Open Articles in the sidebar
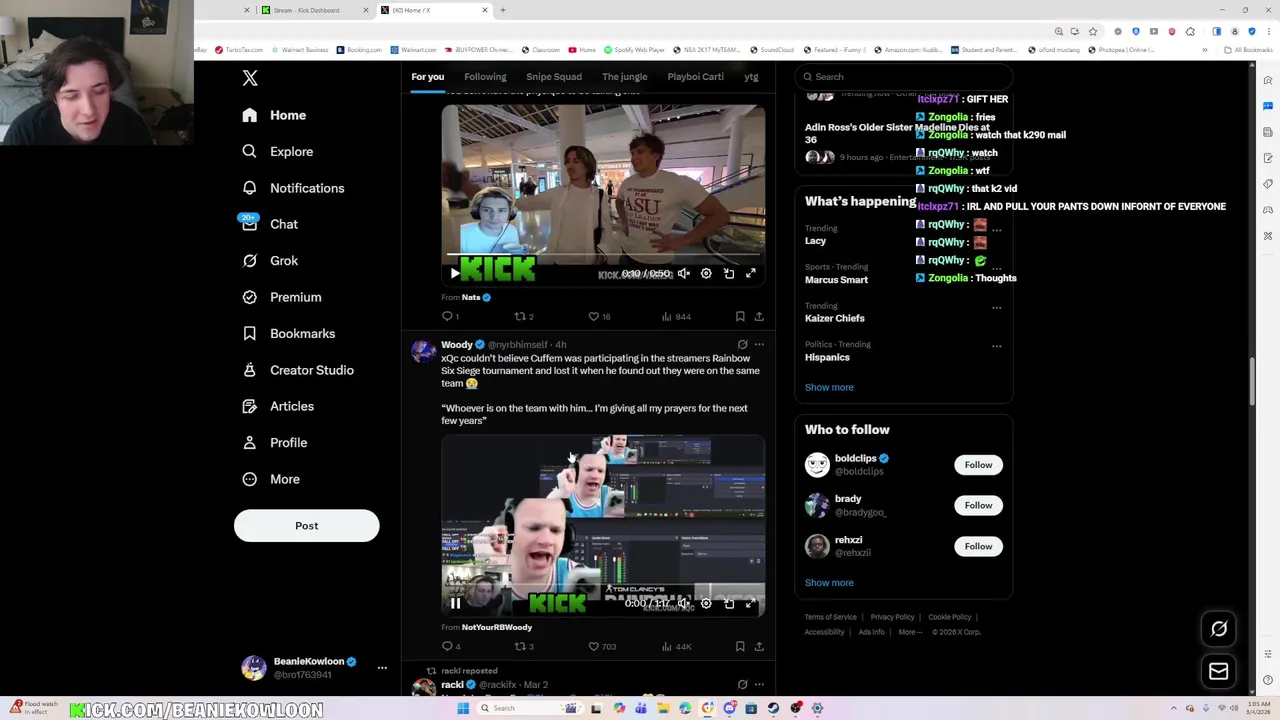This screenshot has width=1280, height=720. [277, 406]
